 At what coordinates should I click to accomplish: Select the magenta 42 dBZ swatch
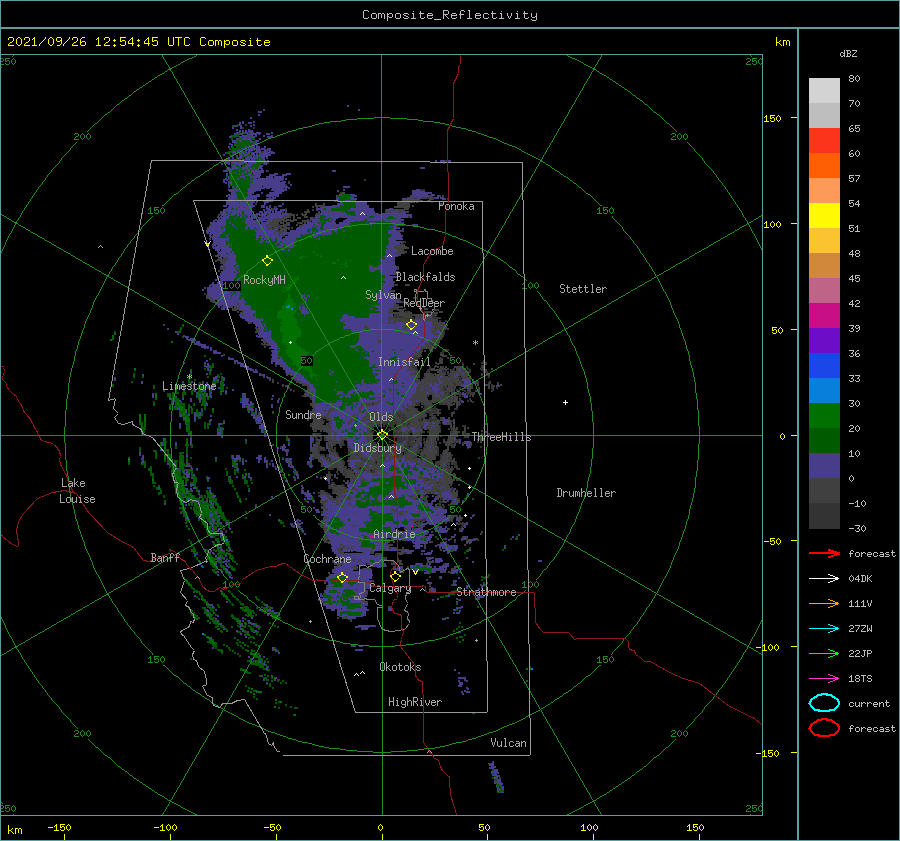(x=824, y=315)
